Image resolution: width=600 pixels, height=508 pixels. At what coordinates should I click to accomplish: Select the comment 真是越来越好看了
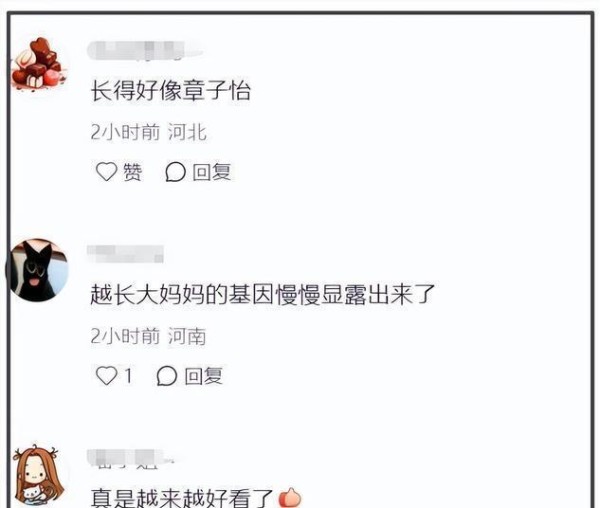pyautogui.click(x=182, y=498)
